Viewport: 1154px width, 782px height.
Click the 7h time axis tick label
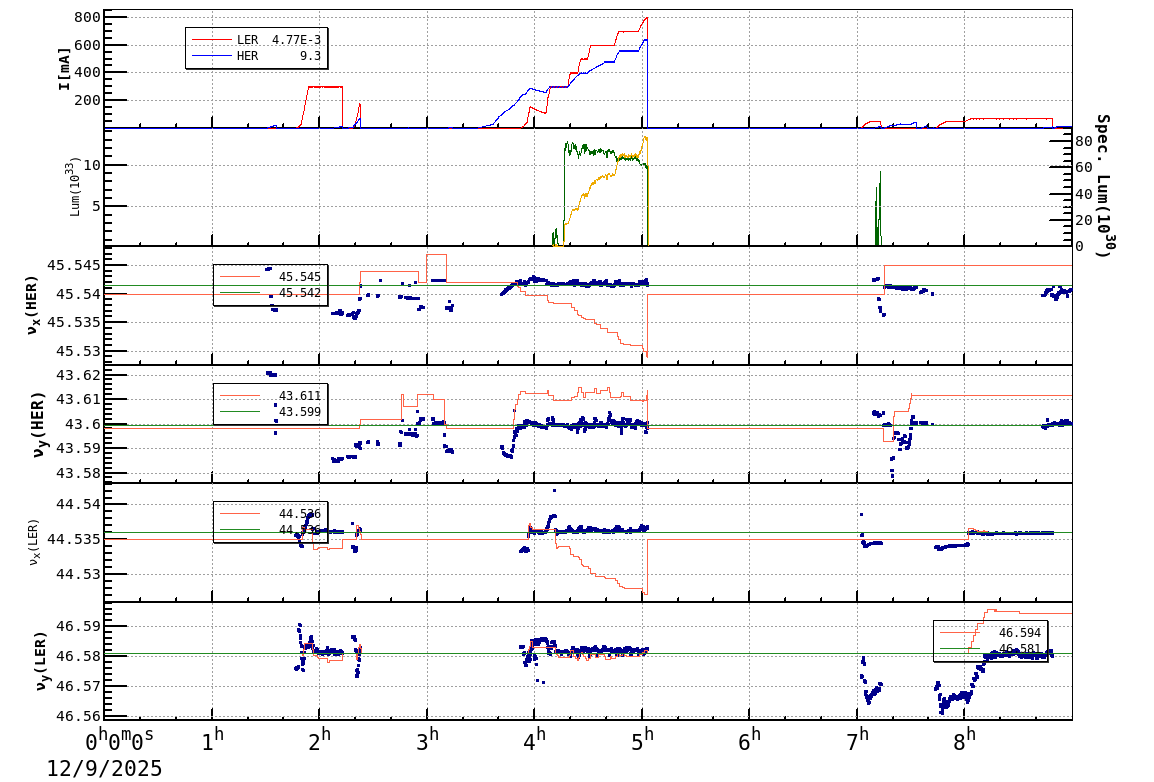pos(857,743)
